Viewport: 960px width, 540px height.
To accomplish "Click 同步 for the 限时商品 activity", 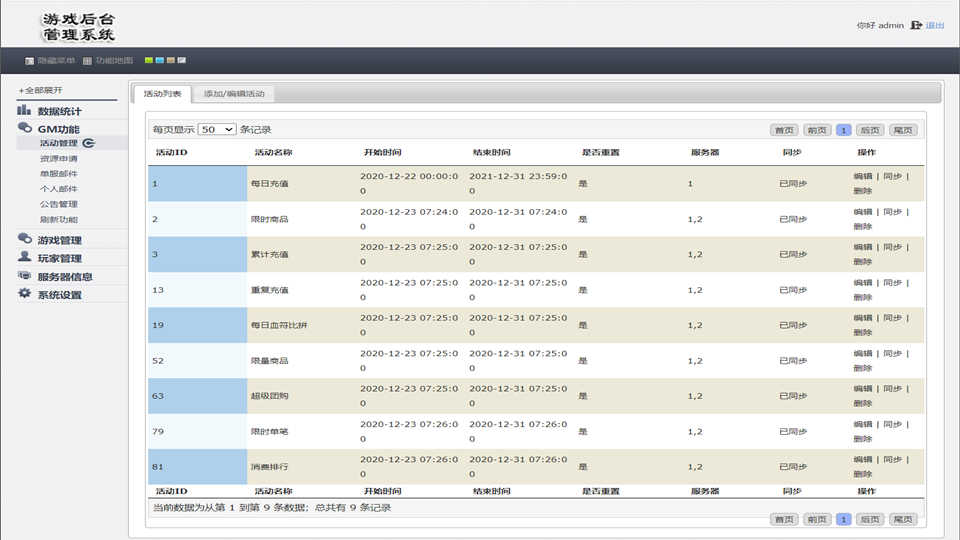I will click(x=891, y=212).
